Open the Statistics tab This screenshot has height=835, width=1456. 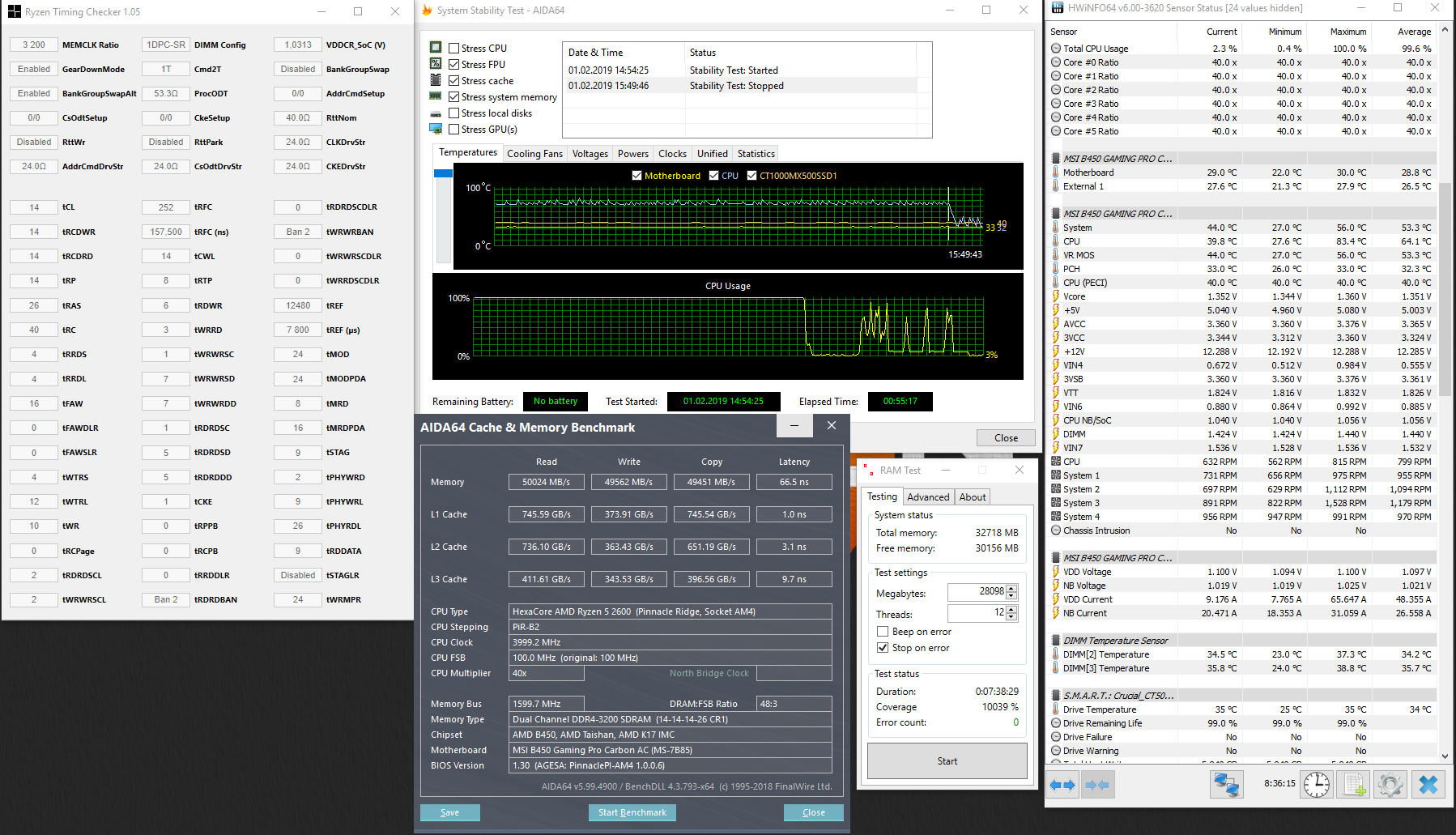pos(756,154)
